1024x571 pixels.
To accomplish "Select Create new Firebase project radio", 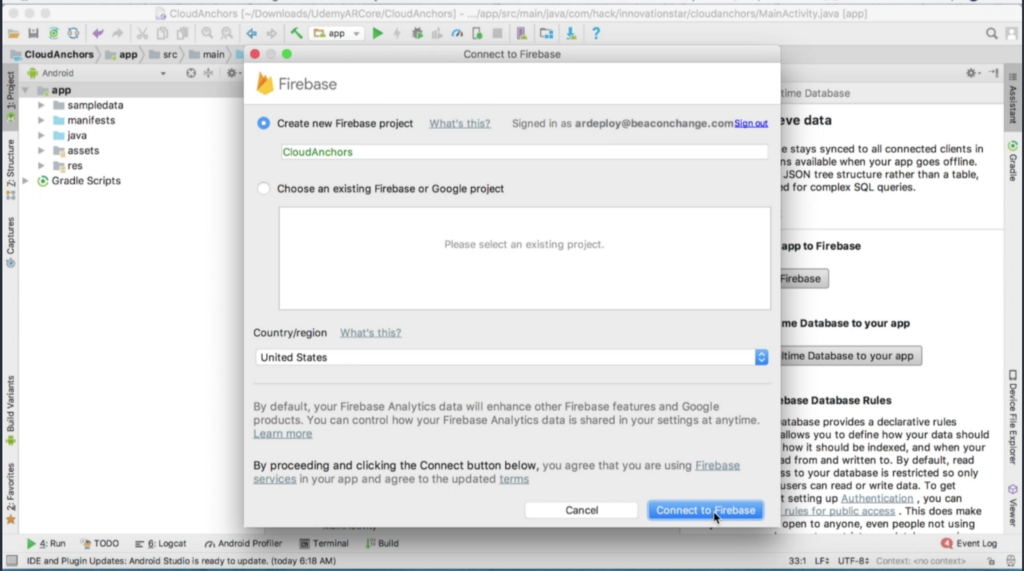I will 263,123.
